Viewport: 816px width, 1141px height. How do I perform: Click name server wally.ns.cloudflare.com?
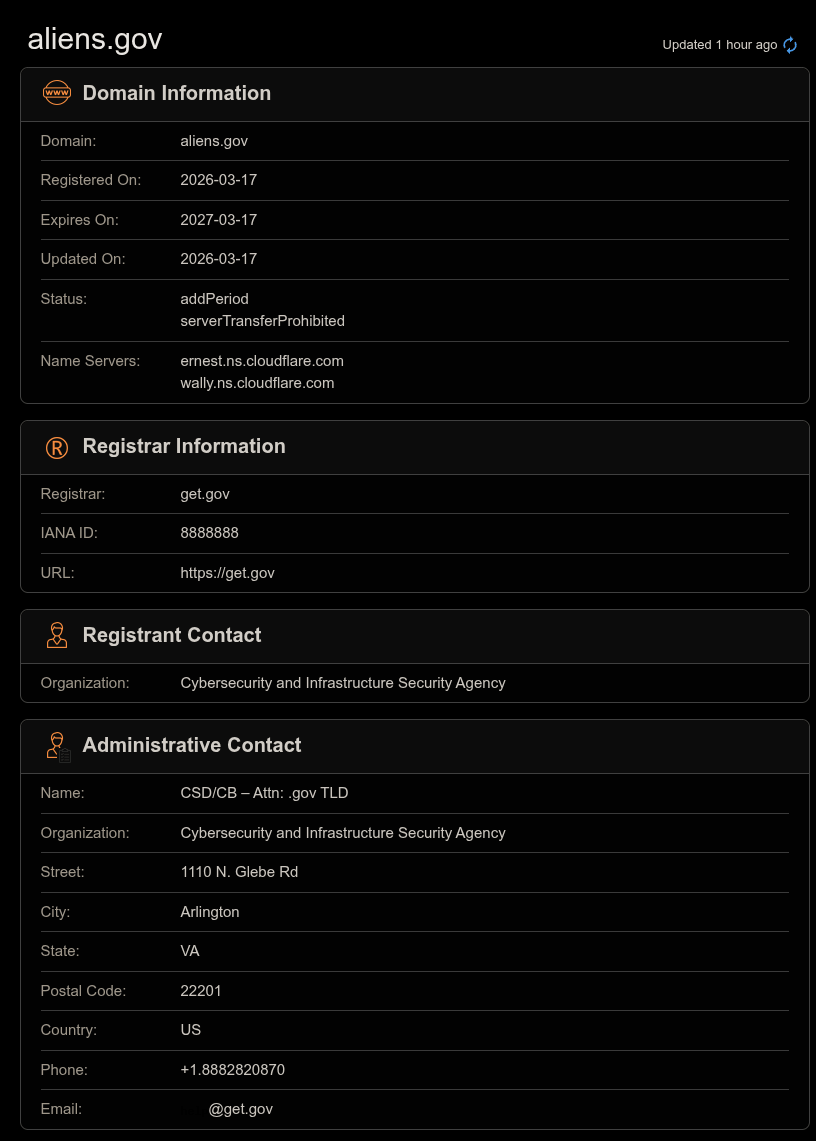(x=257, y=383)
